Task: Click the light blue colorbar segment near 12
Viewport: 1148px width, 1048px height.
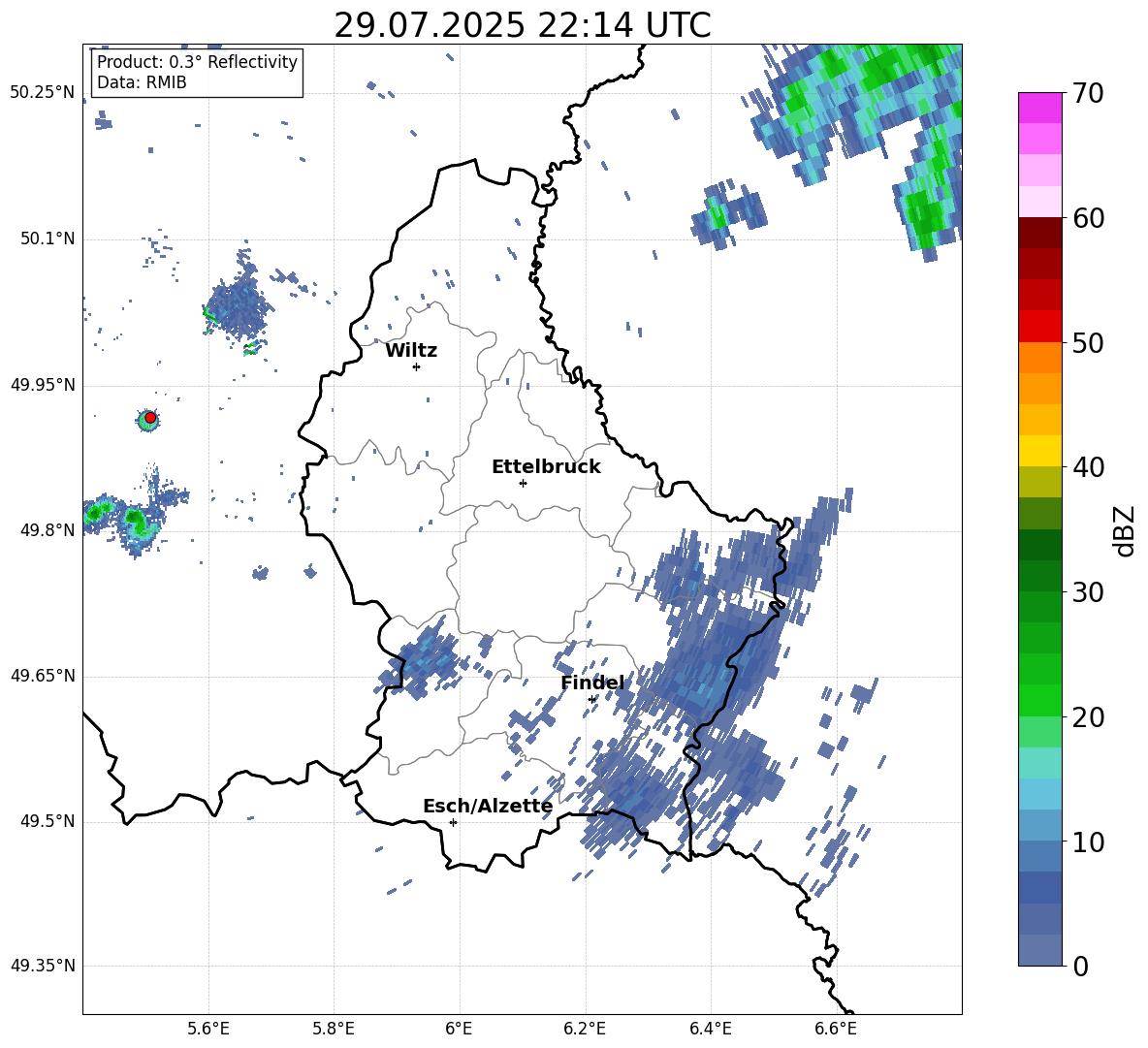Action: pyautogui.click(x=1039, y=794)
